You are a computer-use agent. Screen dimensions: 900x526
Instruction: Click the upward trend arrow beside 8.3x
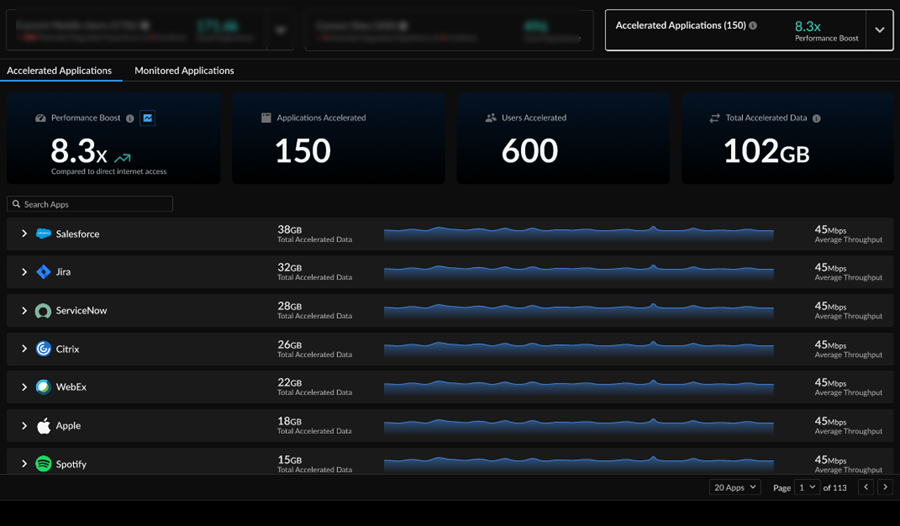coord(122,157)
